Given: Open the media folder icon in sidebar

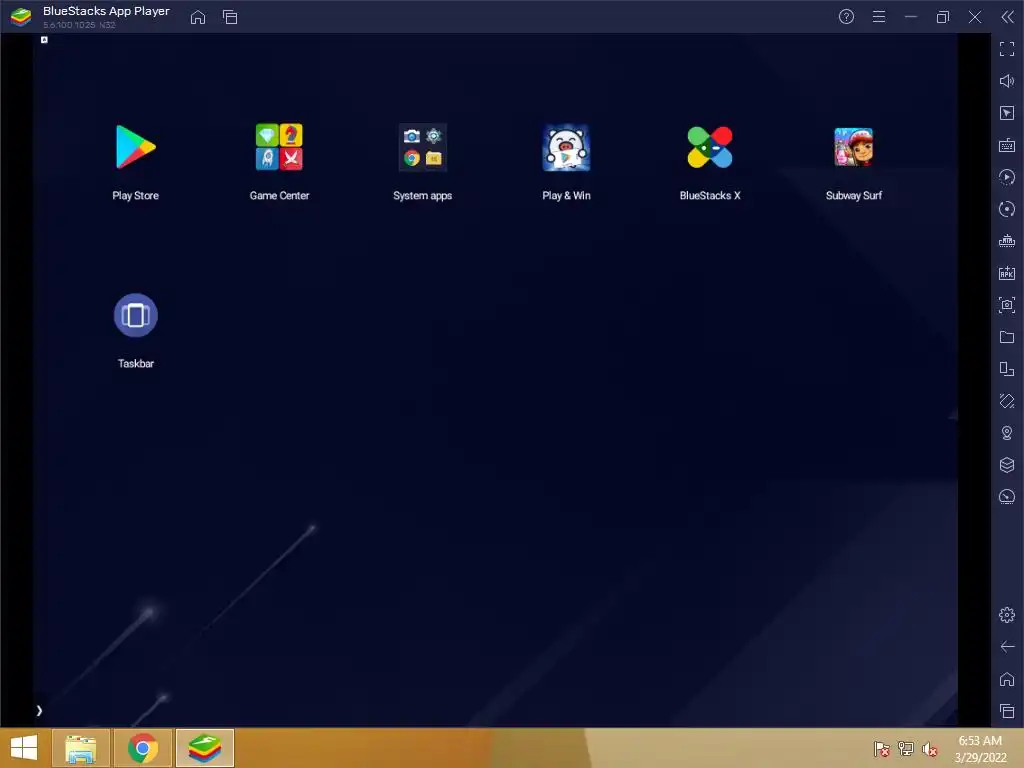Looking at the screenshot, I should (1007, 337).
